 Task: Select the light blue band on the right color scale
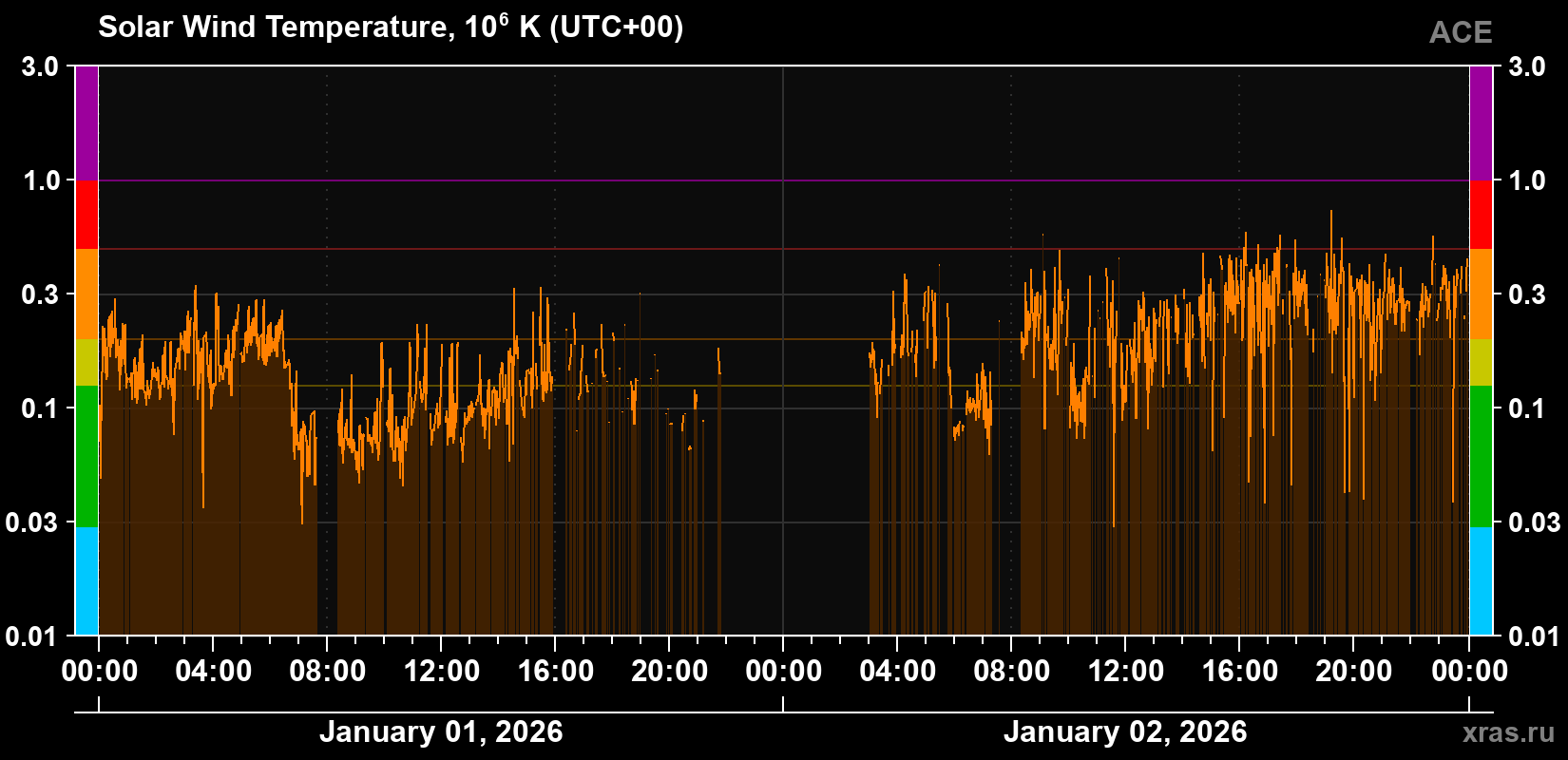[x=1481, y=581]
